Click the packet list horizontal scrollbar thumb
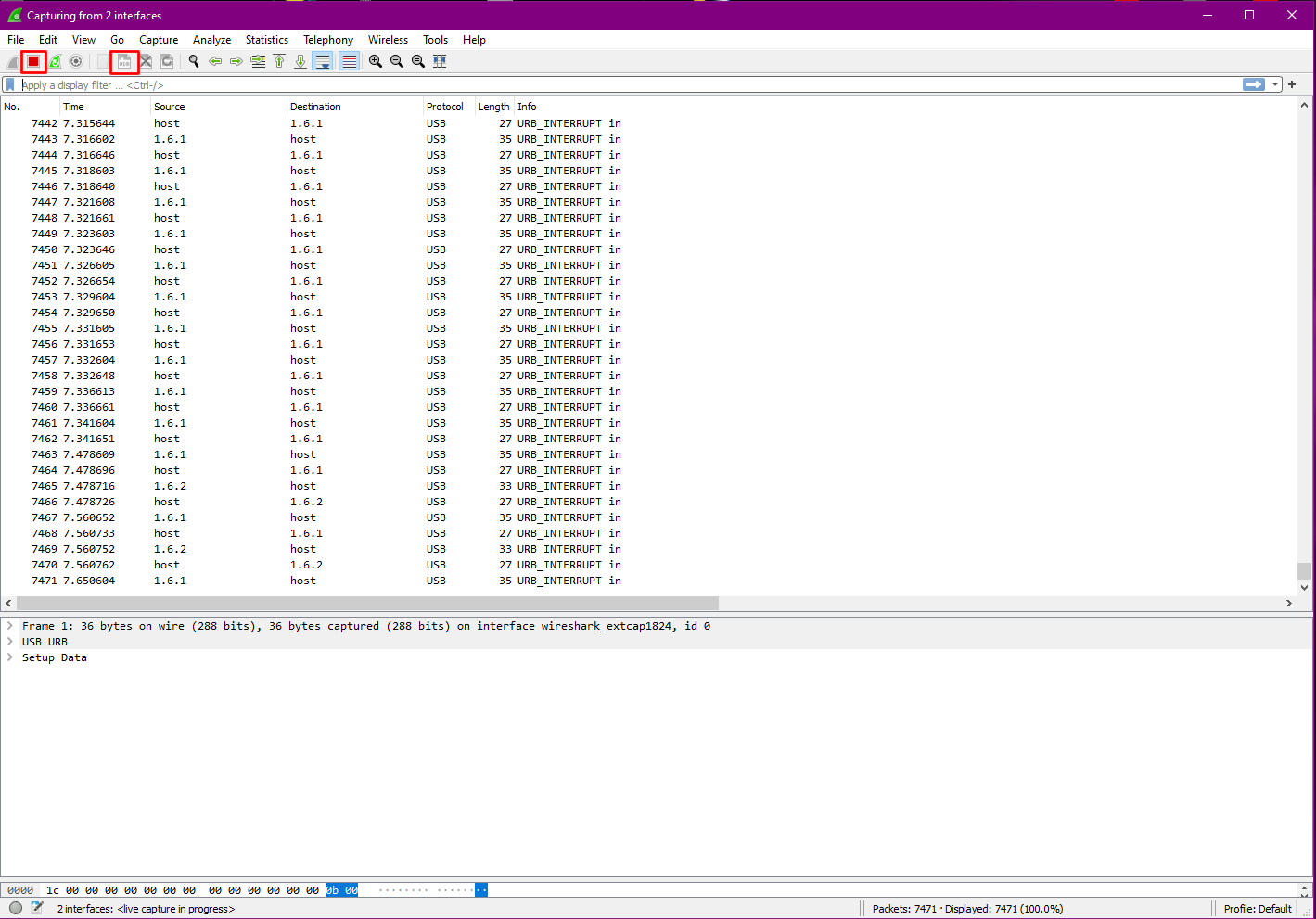Screen dimensions: 1316x919 367,603
